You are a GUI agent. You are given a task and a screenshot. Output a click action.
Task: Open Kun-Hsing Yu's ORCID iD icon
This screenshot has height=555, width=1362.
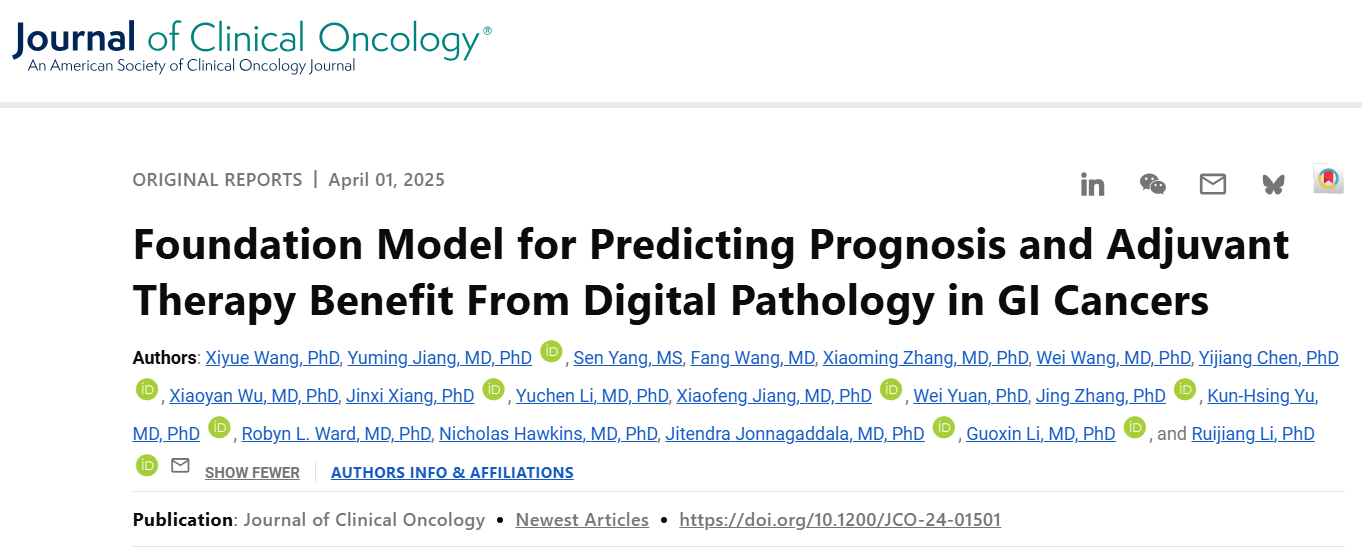219,427
